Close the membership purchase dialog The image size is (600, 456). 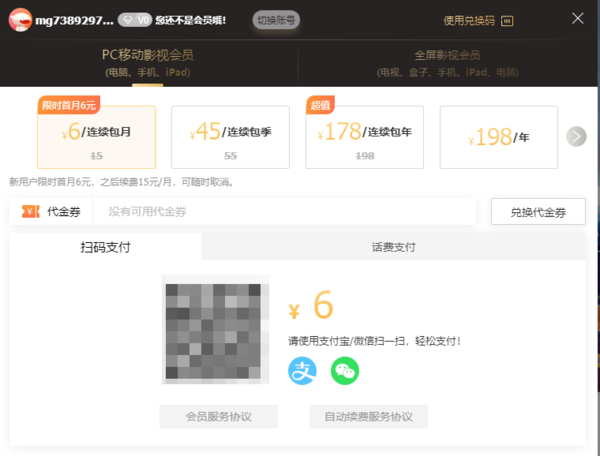[578, 19]
